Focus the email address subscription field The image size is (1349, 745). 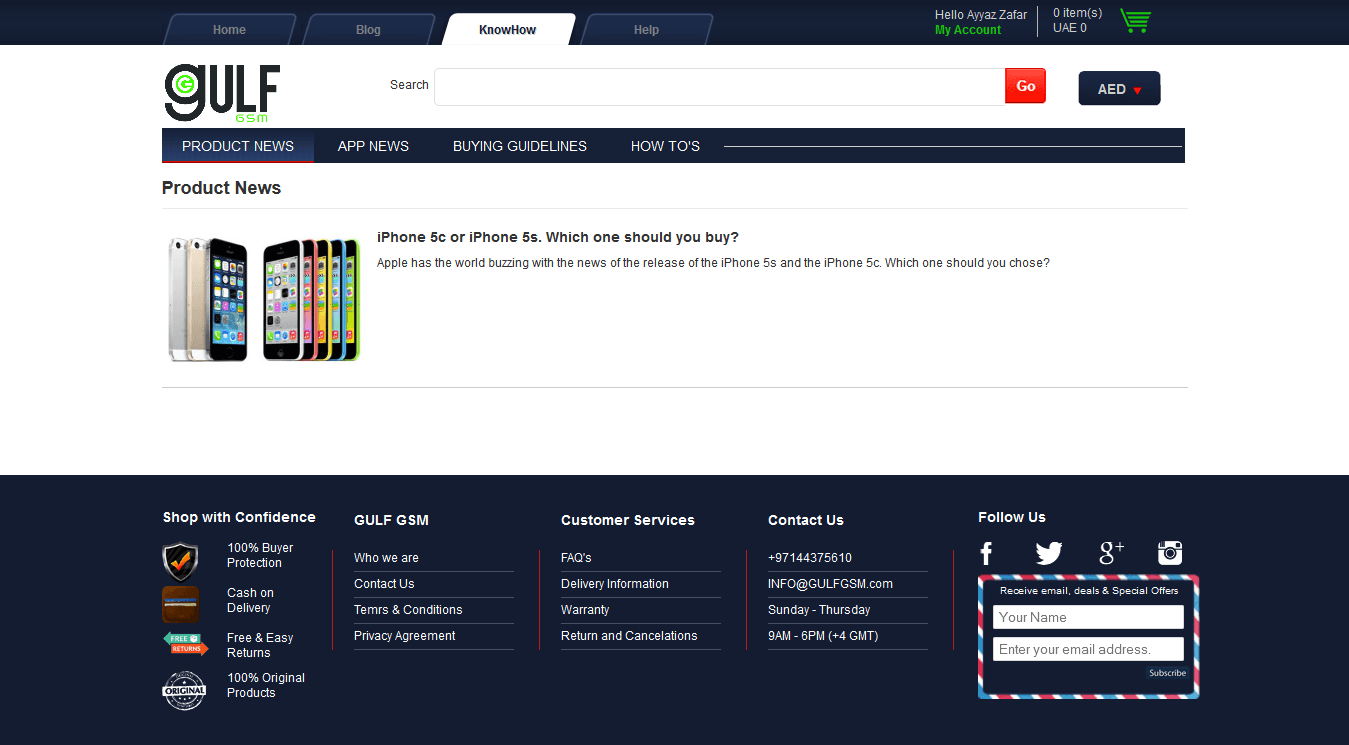pyautogui.click(x=1088, y=649)
